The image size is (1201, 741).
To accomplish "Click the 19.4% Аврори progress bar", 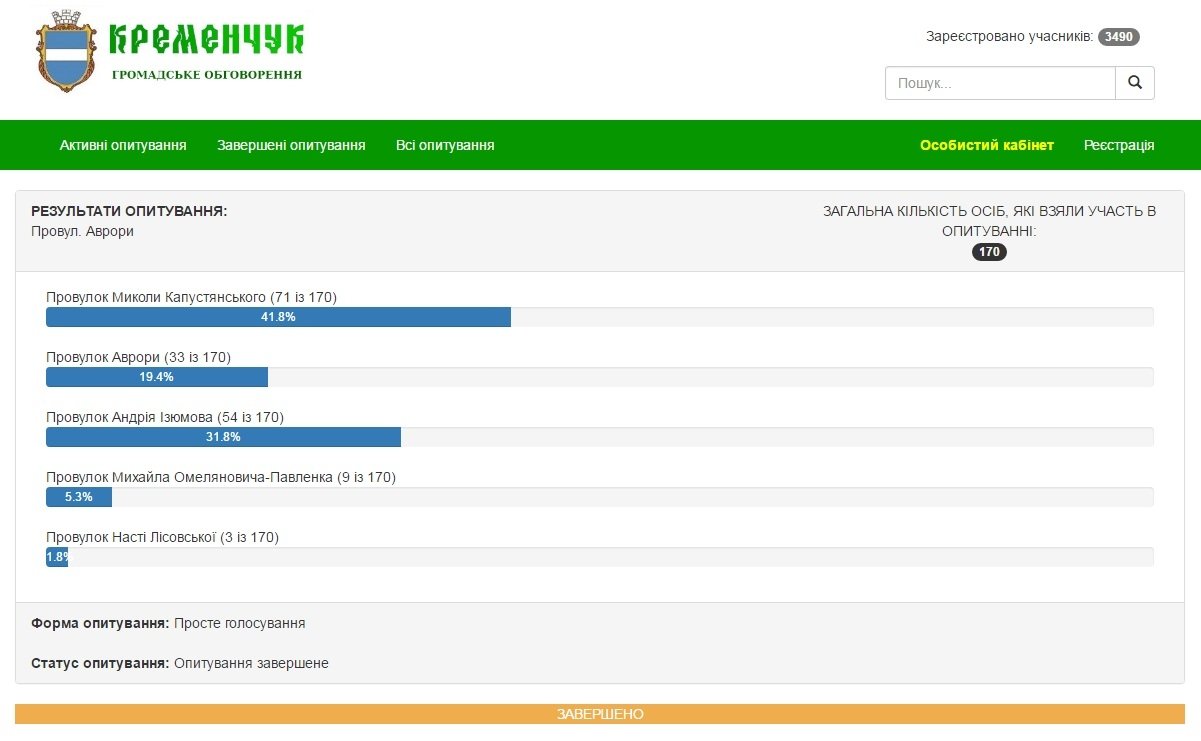I will 157,377.
